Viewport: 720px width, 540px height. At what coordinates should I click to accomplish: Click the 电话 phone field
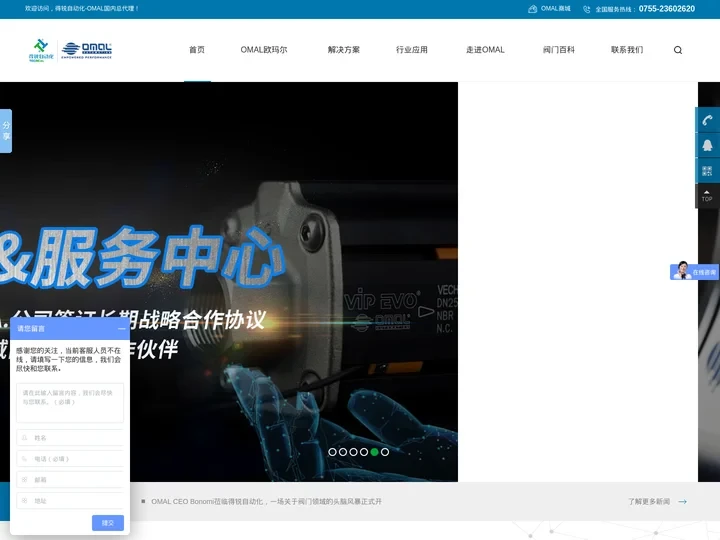coord(70,459)
